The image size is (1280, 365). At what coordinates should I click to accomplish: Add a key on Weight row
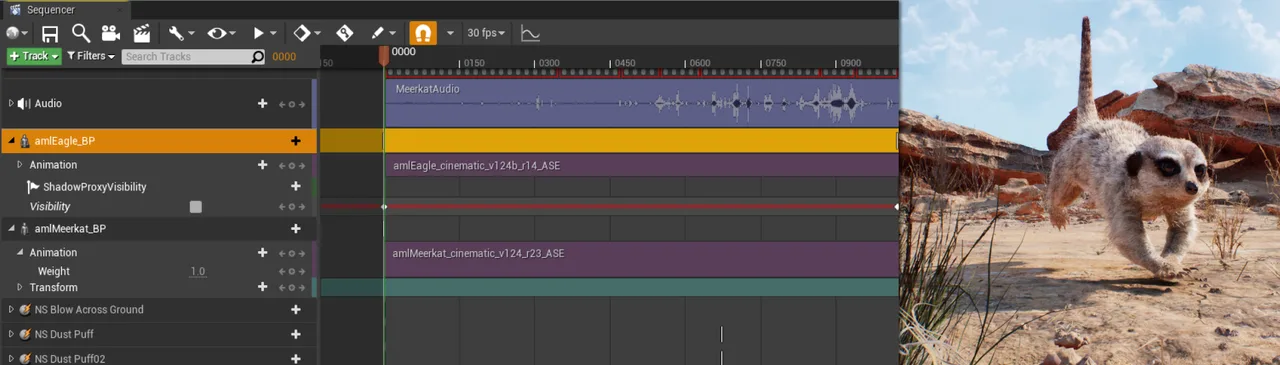292,272
